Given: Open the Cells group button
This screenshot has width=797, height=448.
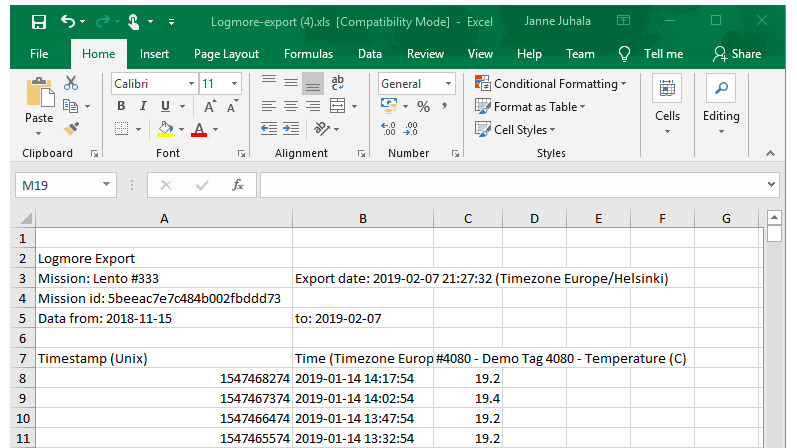Looking at the screenshot, I should pyautogui.click(x=667, y=106).
